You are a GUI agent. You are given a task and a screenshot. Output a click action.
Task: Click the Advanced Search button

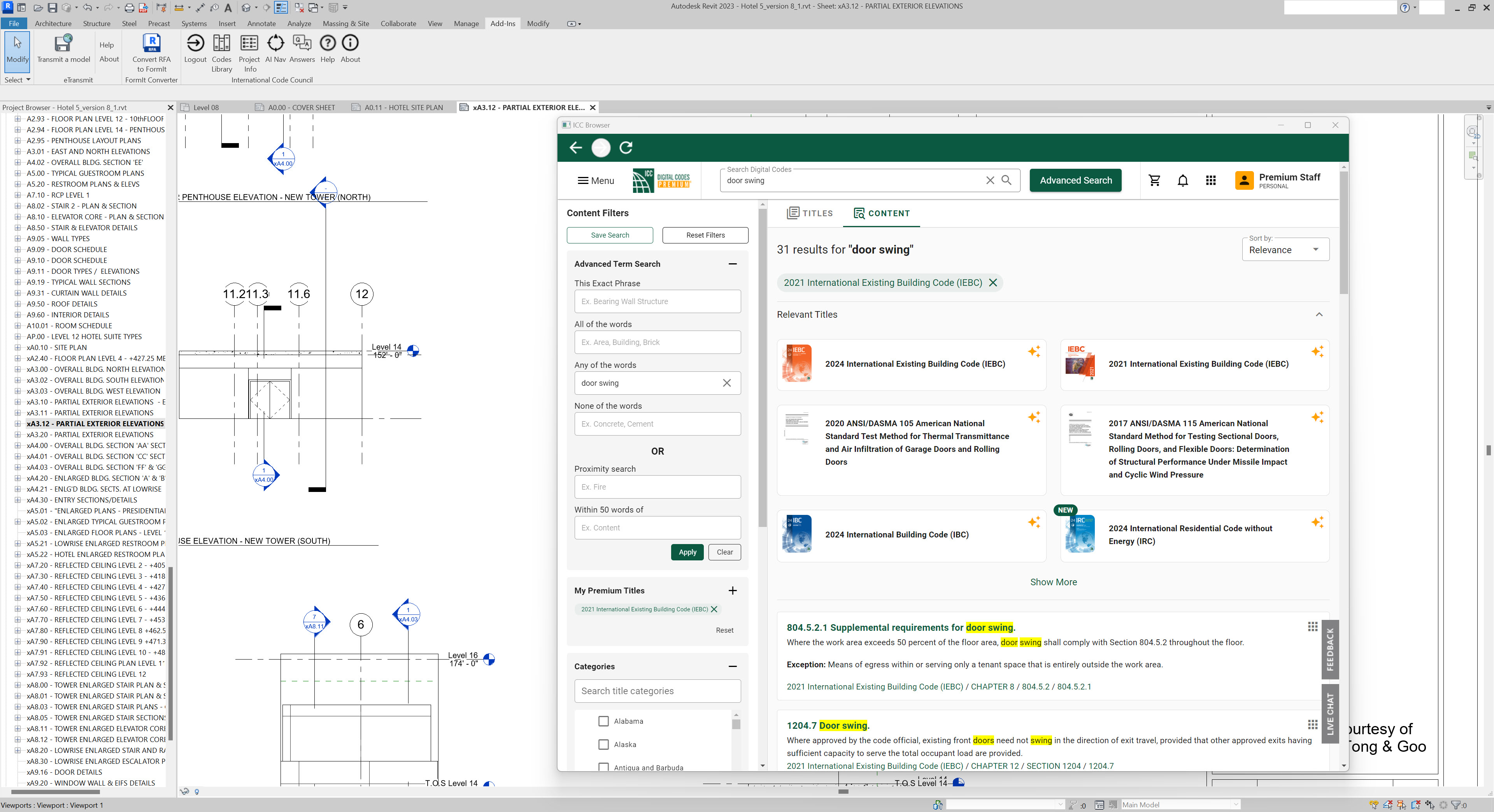1075,180
